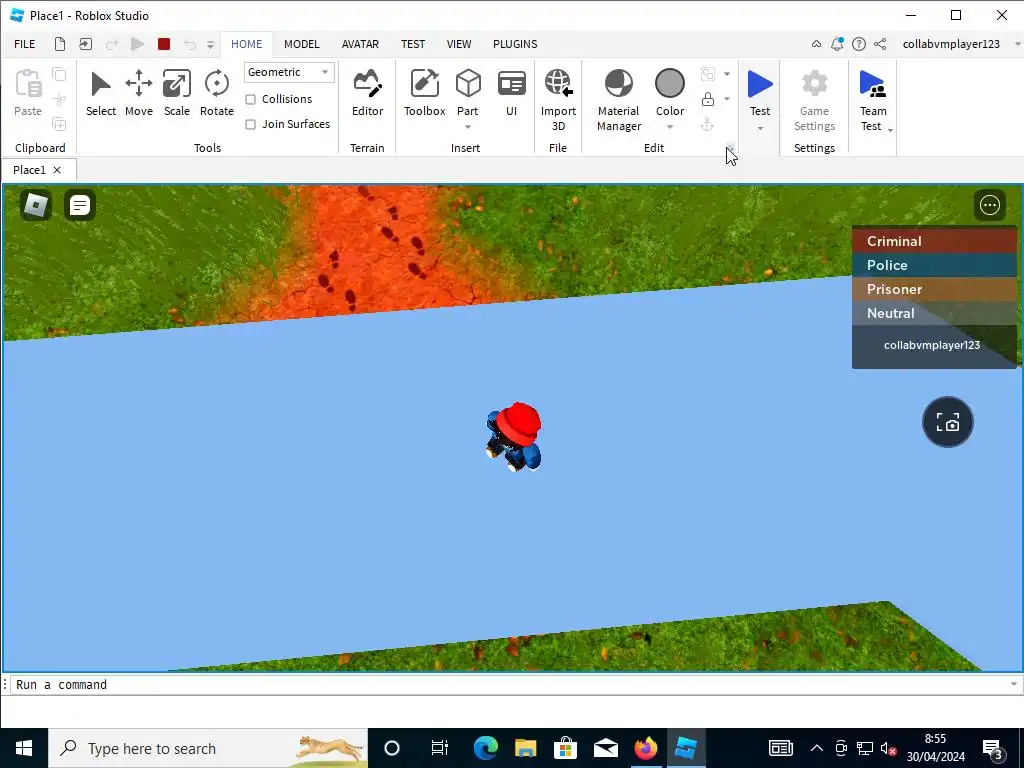Click the Prisoner team entry

(934, 289)
